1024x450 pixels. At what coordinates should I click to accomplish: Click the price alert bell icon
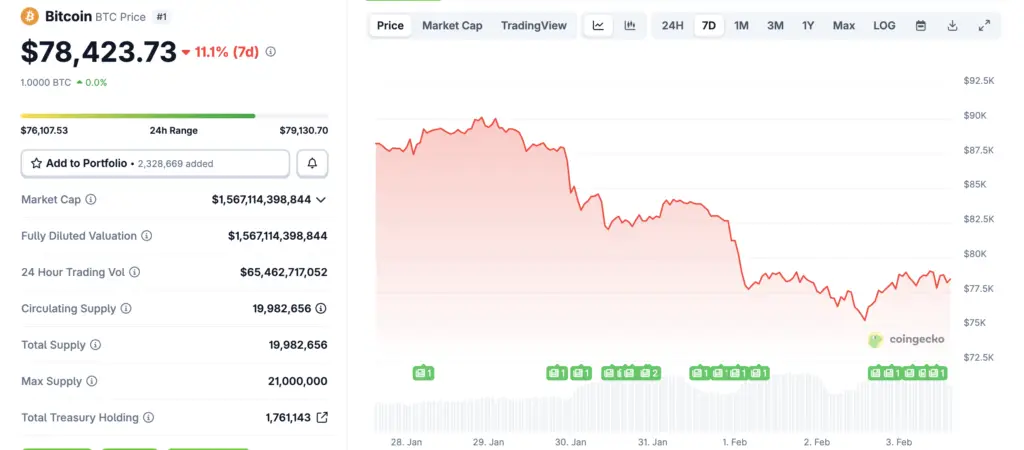click(x=312, y=163)
